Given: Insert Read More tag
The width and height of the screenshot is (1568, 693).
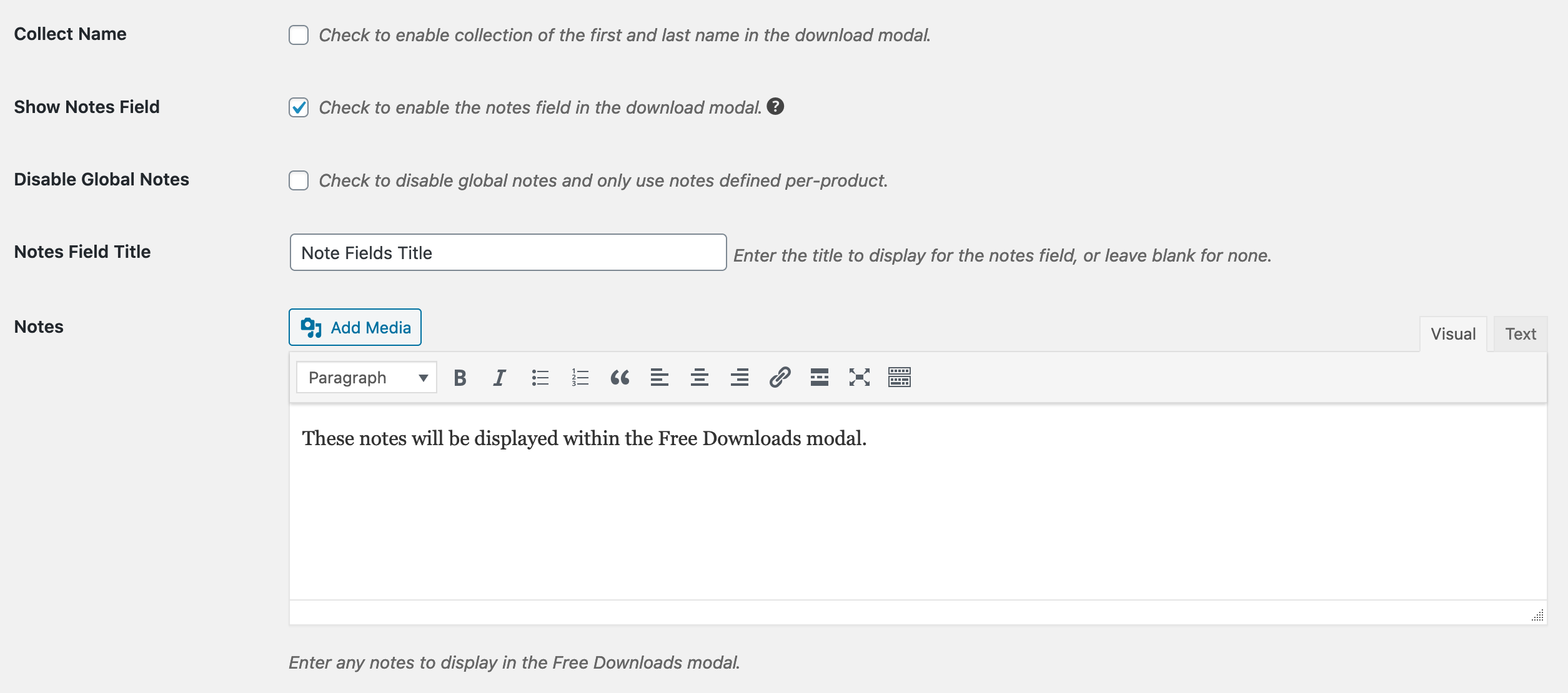Looking at the screenshot, I should 820,378.
